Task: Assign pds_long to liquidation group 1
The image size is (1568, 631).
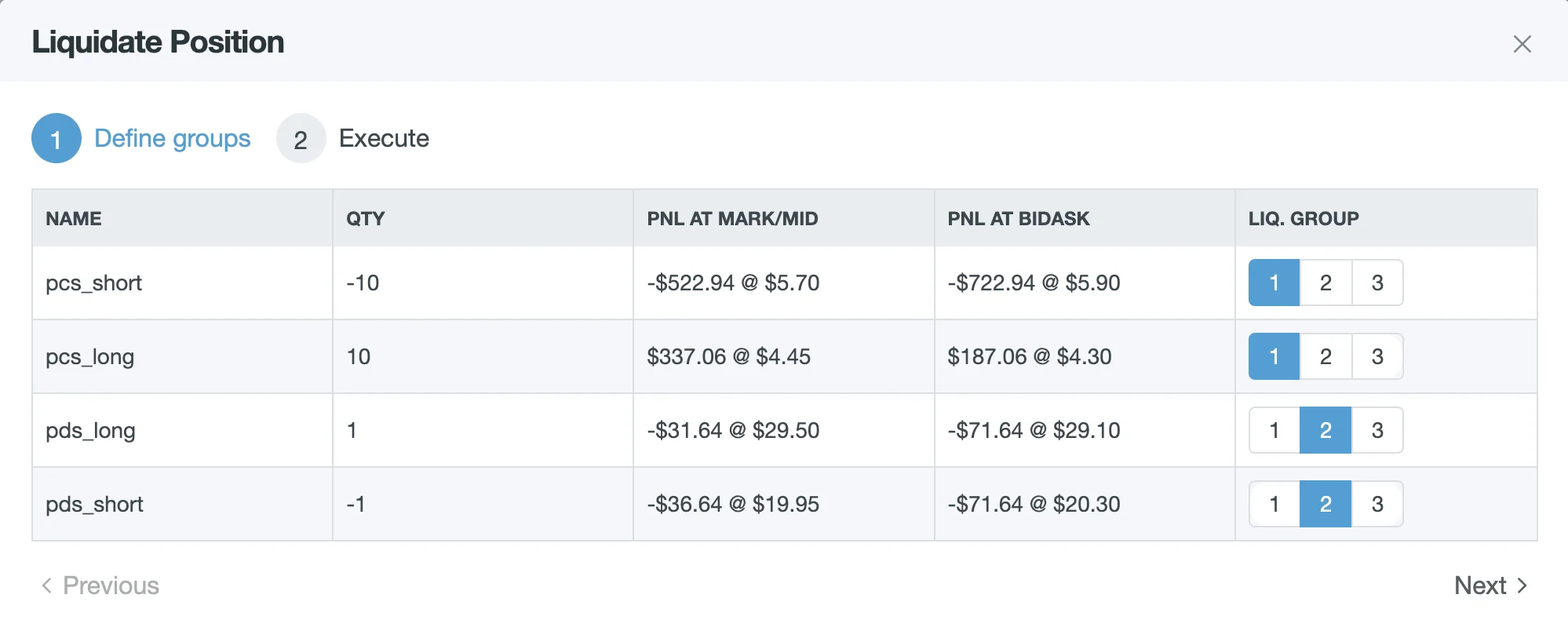Action: pyautogui.click(x=1273, y=430)
